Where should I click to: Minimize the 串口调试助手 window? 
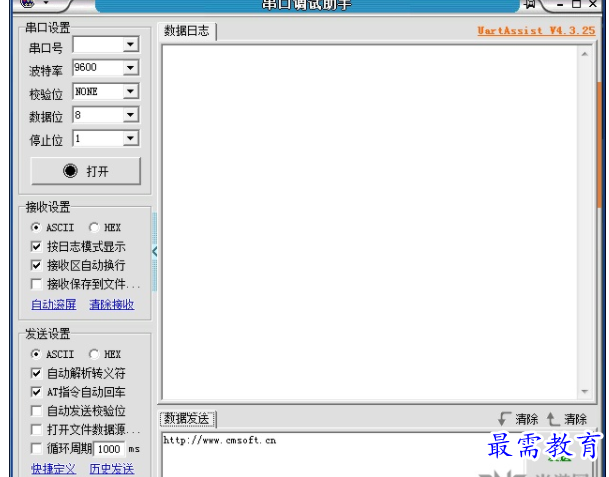560,4
